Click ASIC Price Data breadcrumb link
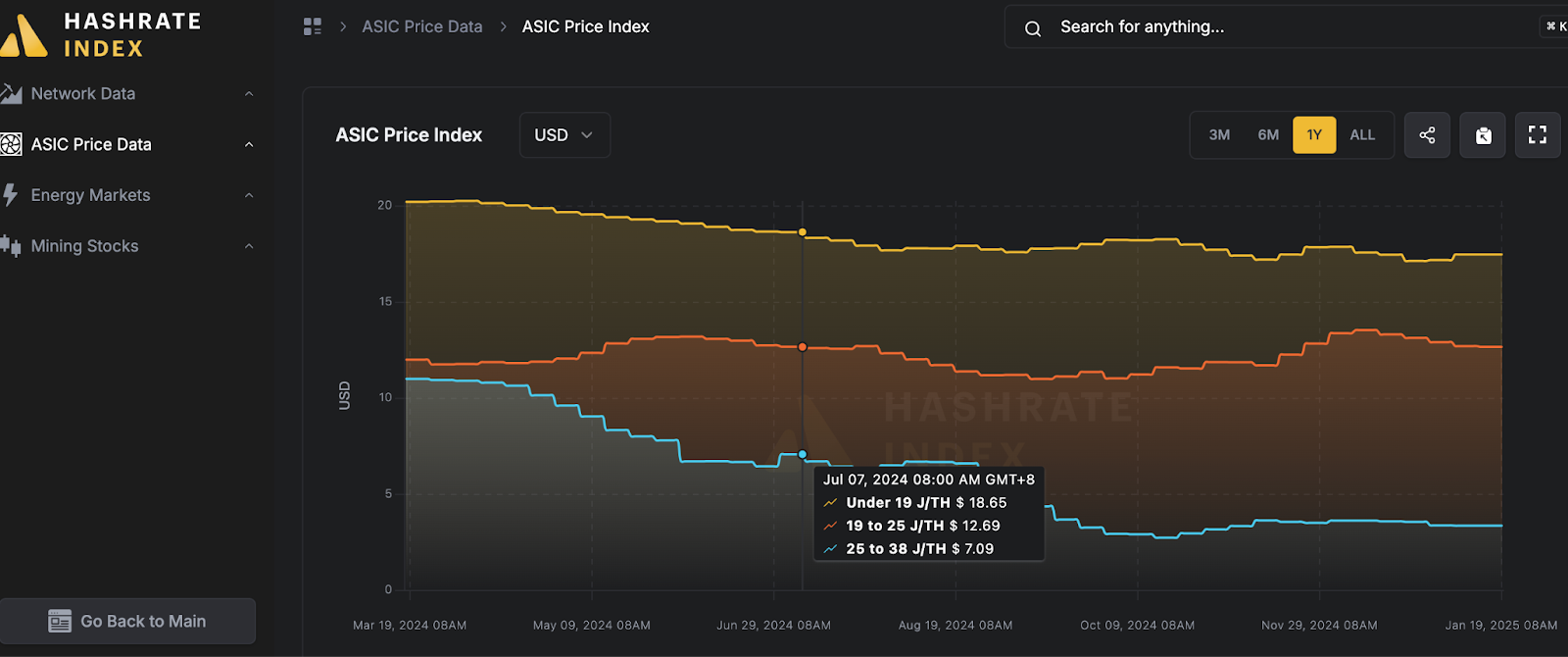This screenshot has height=657, width=1568. [422, 26]
